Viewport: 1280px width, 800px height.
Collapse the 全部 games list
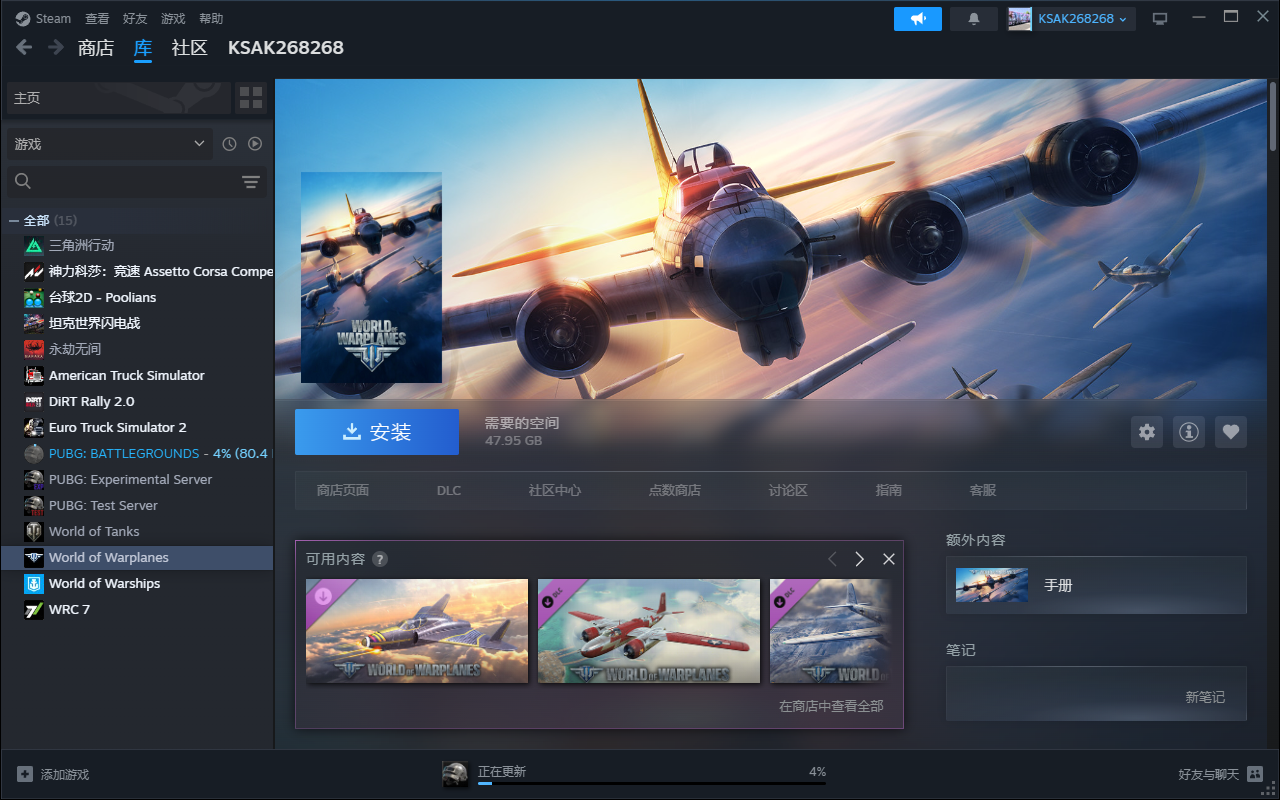click(14, 220)
